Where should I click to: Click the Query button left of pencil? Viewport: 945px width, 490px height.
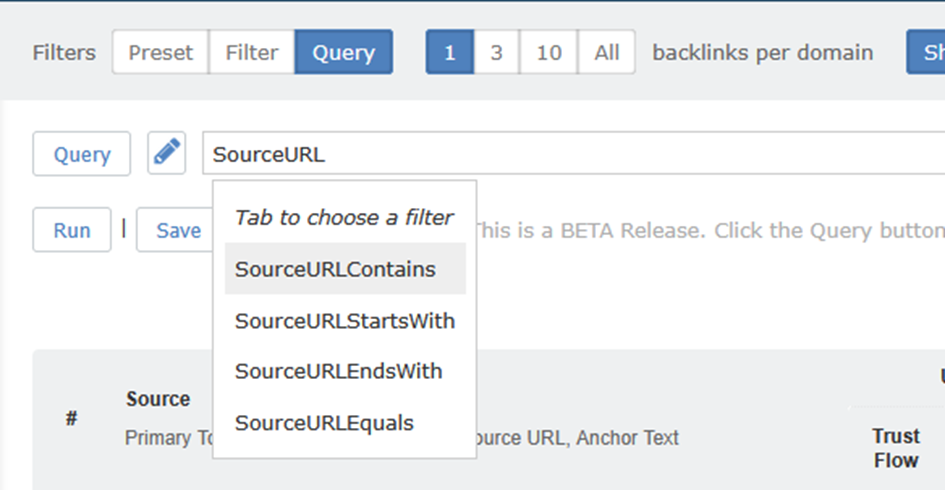click(x=82, y=154)
